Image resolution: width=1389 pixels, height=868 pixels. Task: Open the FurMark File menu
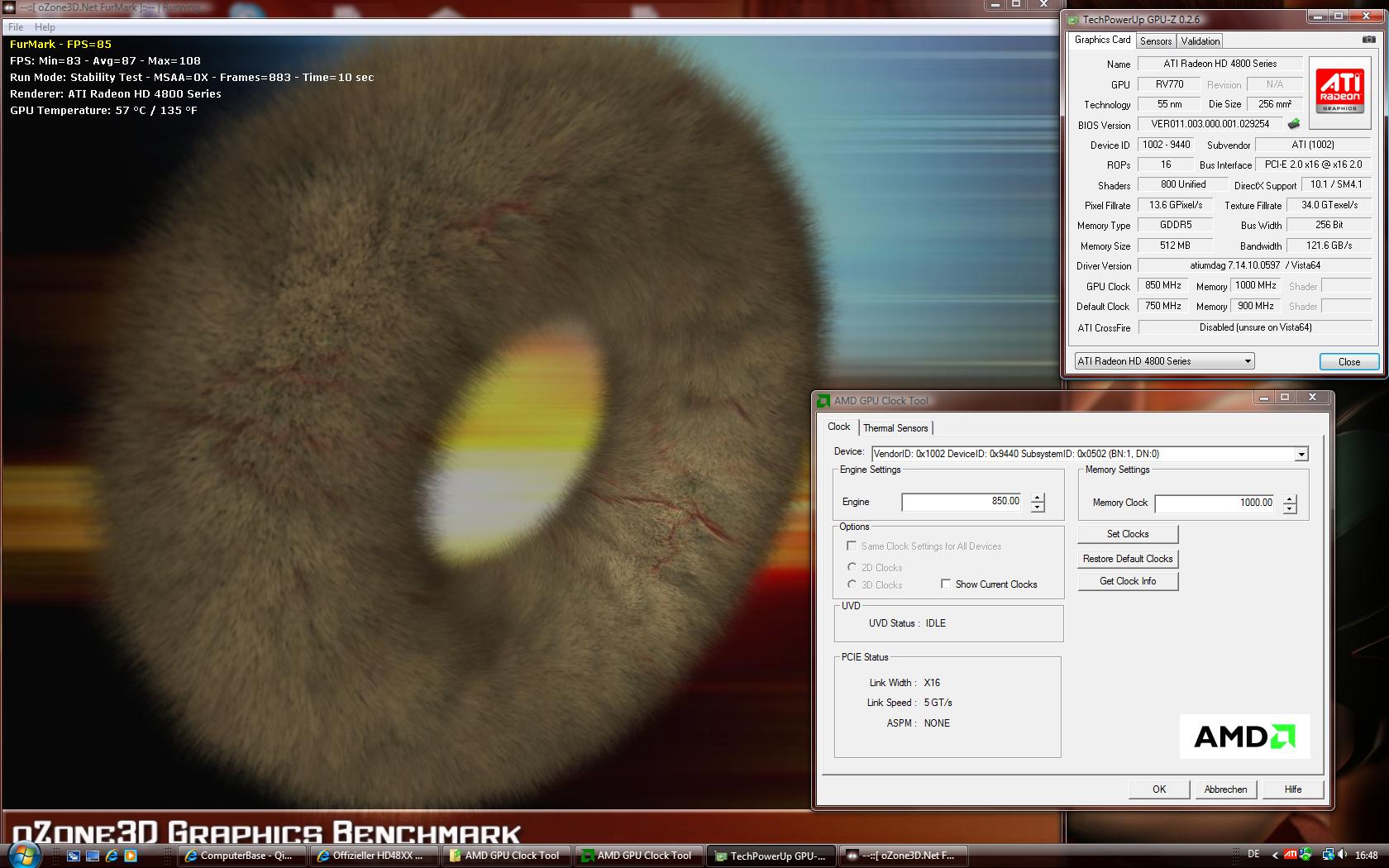click(x=16, y=27)
